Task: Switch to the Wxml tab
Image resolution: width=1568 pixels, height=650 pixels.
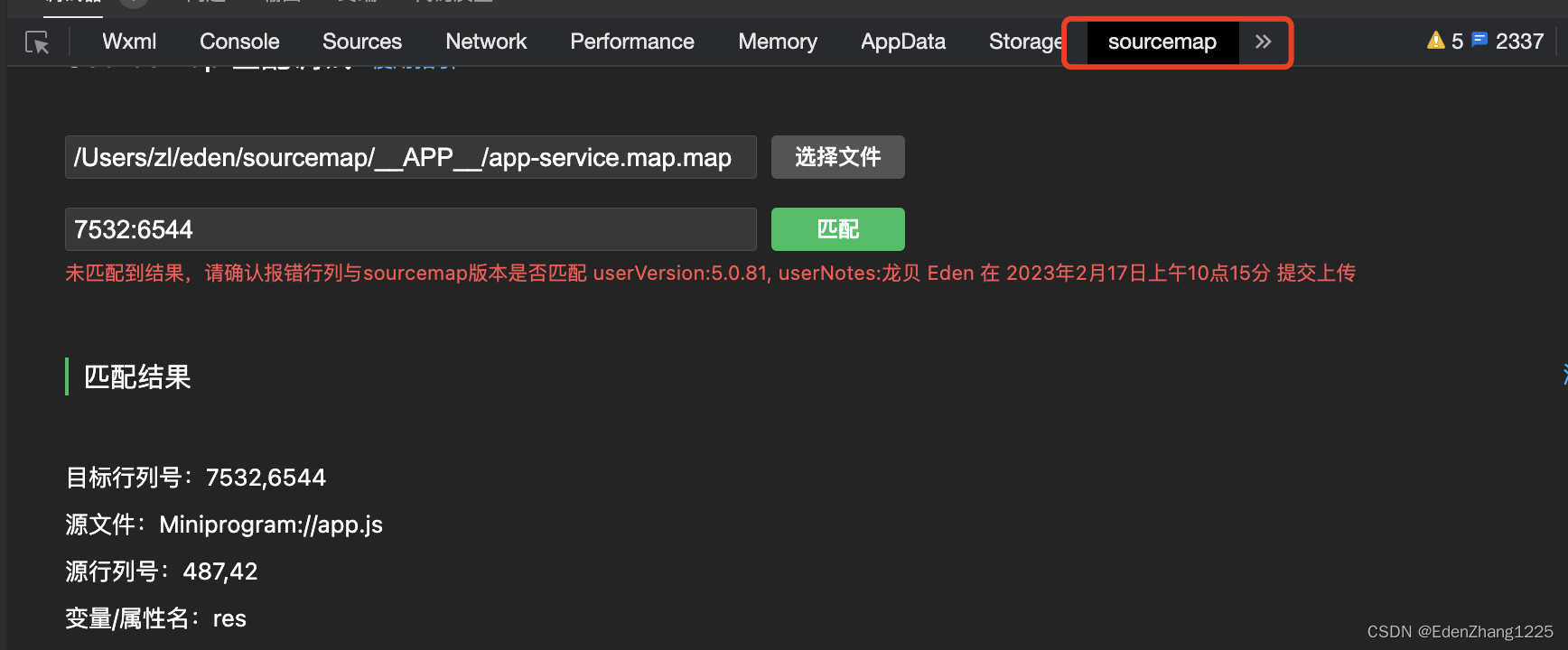Action: click(x=129, y=42)
